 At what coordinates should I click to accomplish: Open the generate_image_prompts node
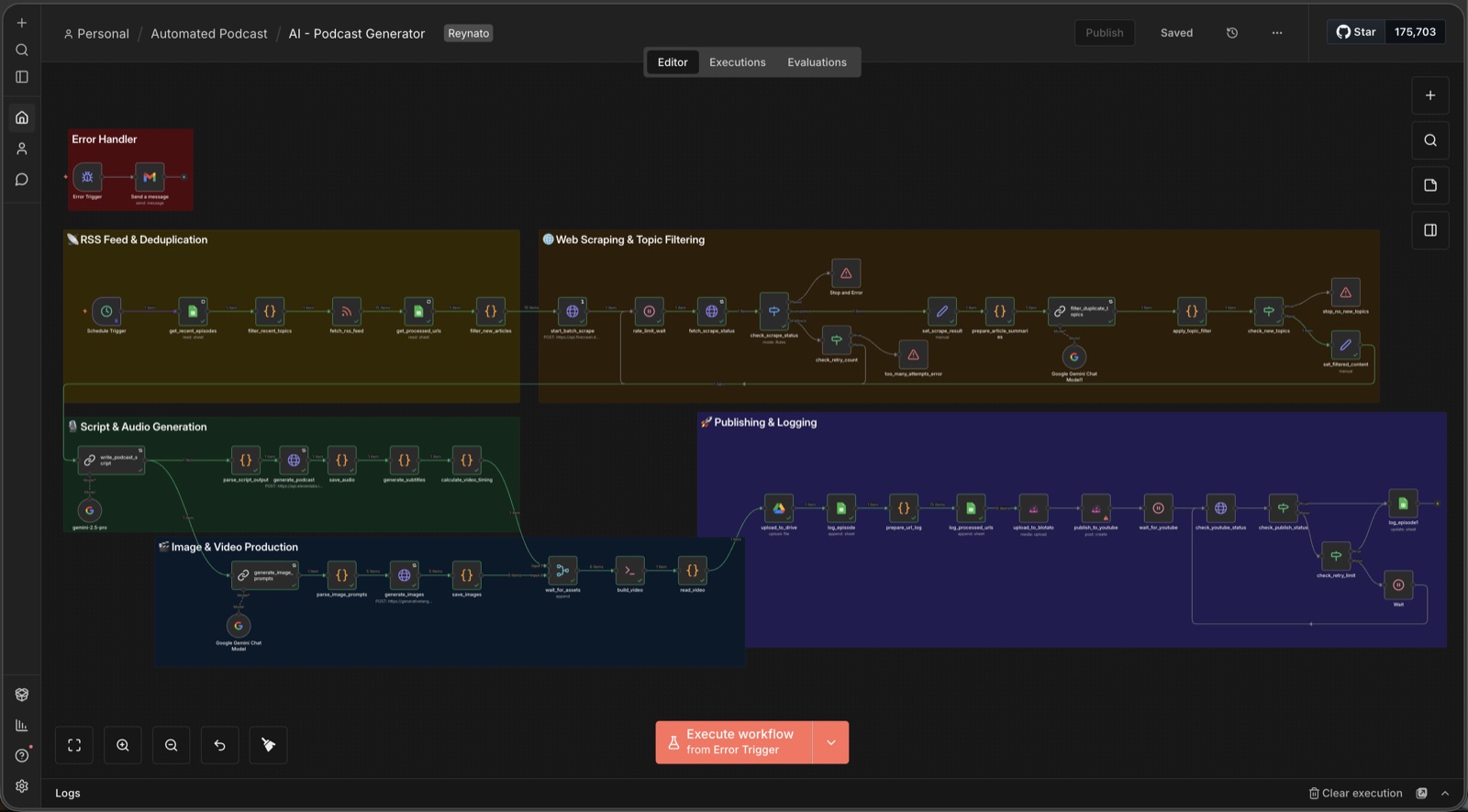pos(264,575)
